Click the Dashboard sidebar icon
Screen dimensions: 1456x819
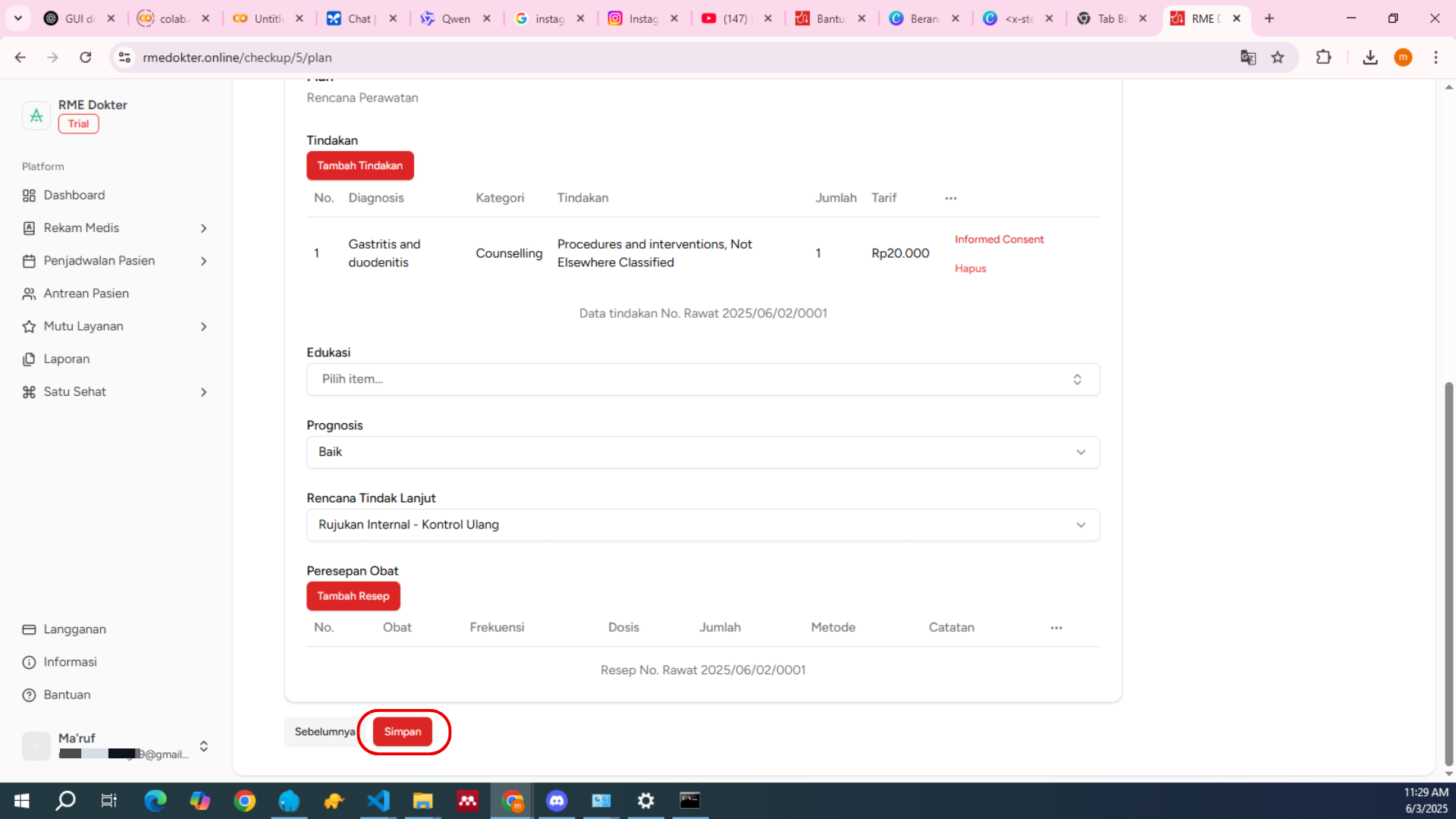click(x=29, y=196)
